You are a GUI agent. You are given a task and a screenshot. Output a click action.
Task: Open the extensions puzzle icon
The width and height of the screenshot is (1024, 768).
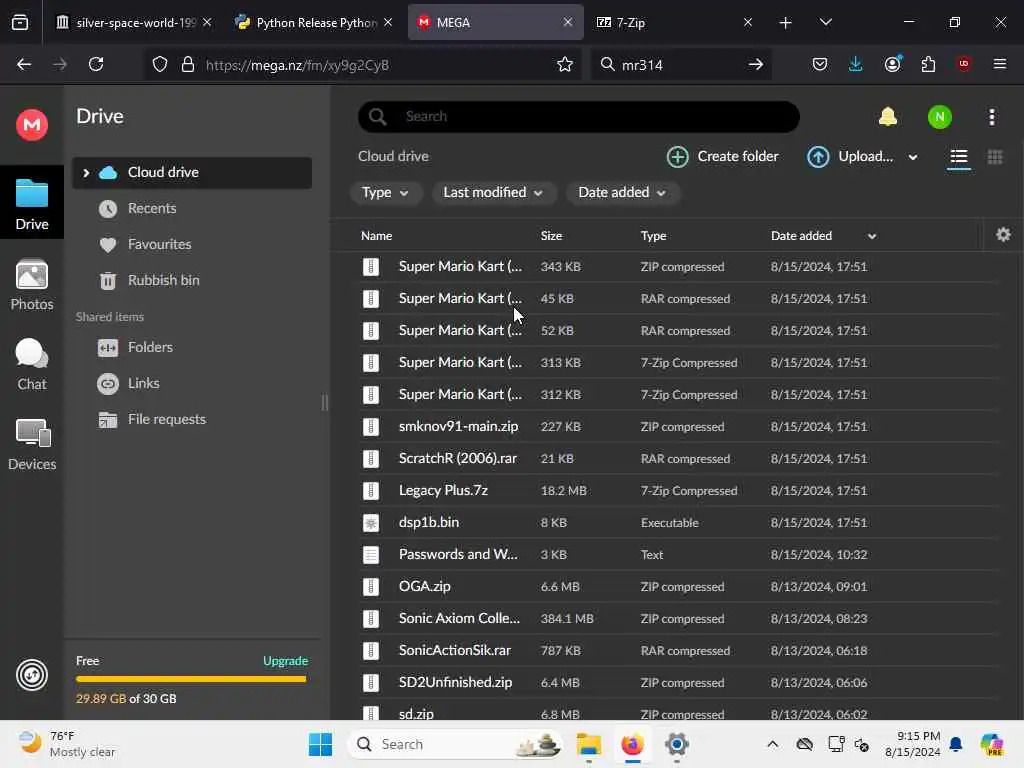(x=928, y=64)
